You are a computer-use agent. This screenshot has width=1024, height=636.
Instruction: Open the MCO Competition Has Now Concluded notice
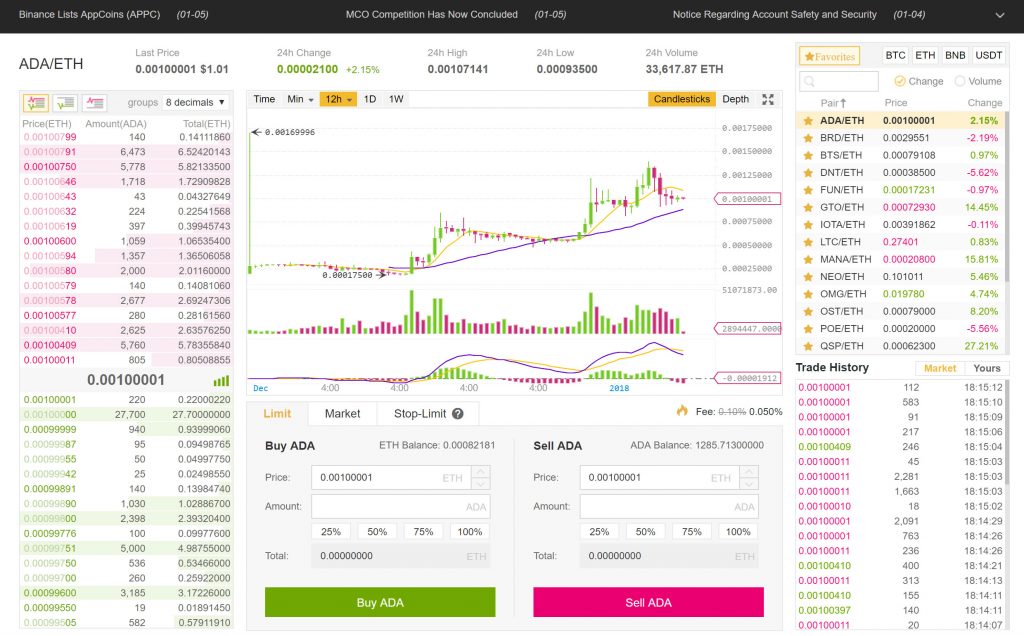coord(432,14)
